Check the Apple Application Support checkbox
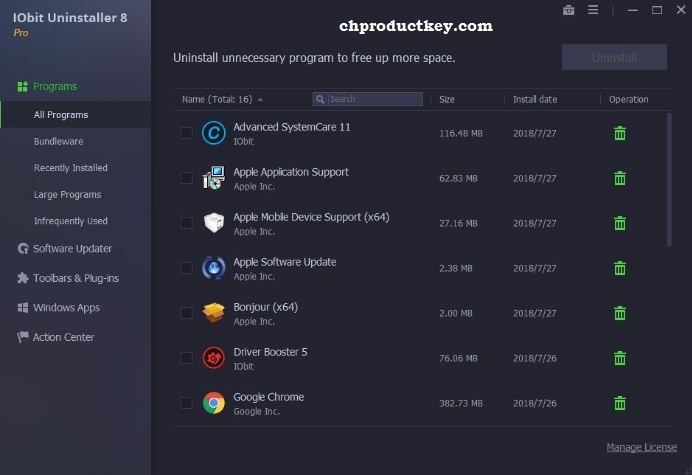Screen dimensions: 692x475 187,178
